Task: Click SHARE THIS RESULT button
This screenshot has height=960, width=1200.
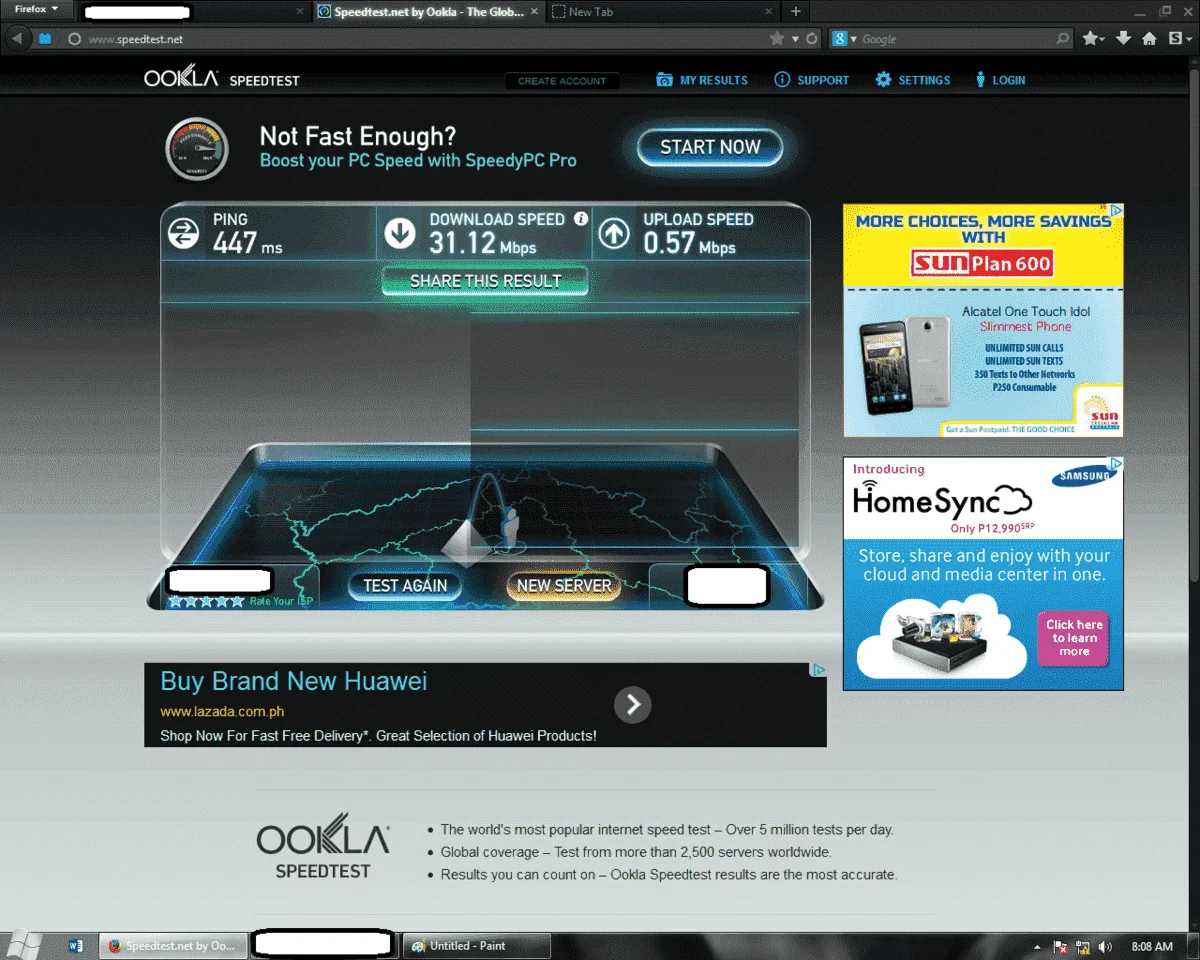Action: [485, 281]
